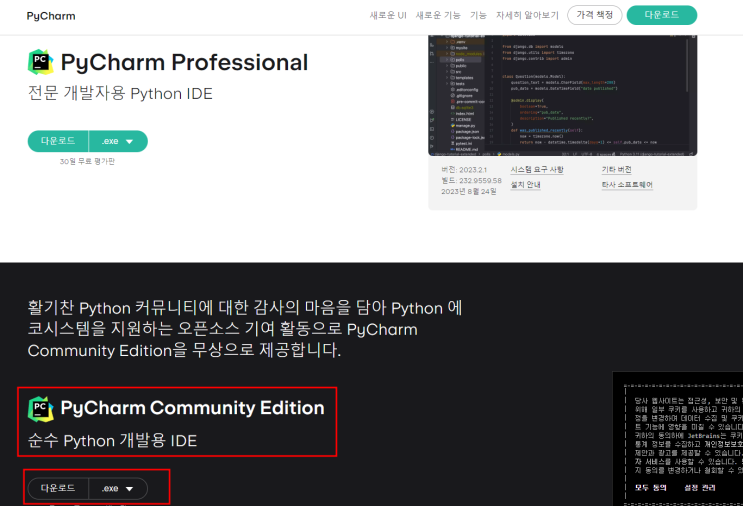Expand the Professional .exe installer dropdown
Image resolution: width=743 pixels, height=506 pixels.
pyautogui.click(x=118, y=141)
